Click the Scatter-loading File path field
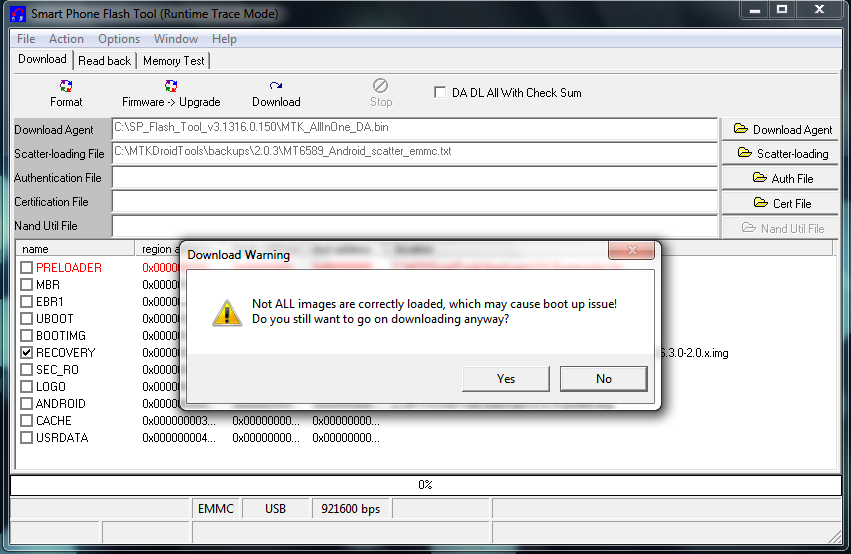851x554 pixels. [415, 153]
